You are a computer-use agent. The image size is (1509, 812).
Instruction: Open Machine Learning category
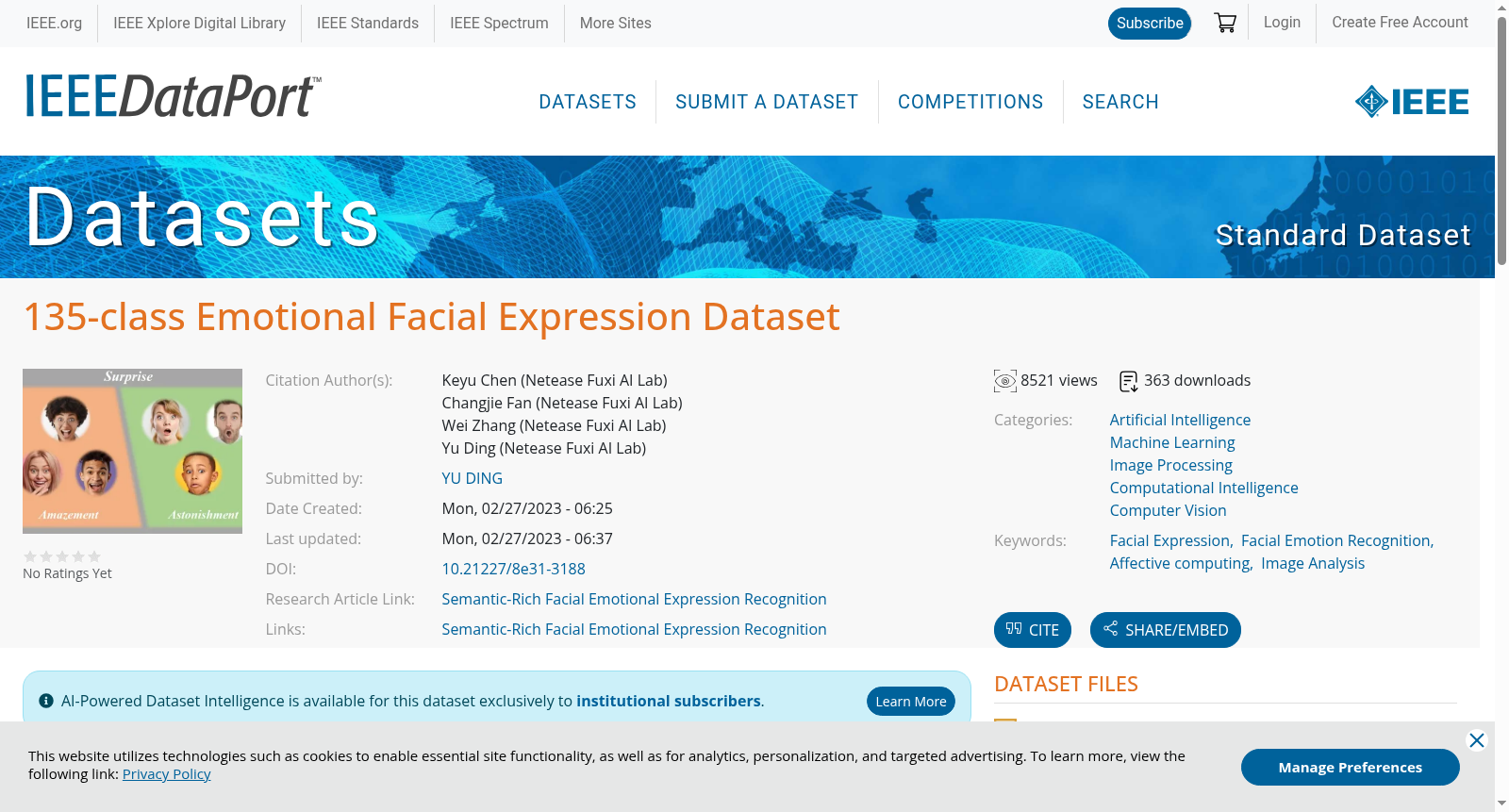click(1172, 442)
